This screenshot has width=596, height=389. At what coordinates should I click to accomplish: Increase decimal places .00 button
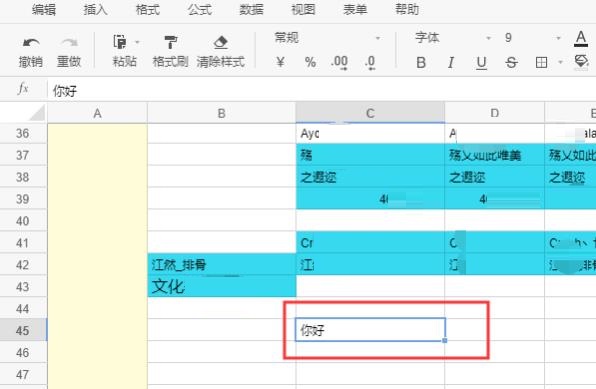tap(339, 62)
